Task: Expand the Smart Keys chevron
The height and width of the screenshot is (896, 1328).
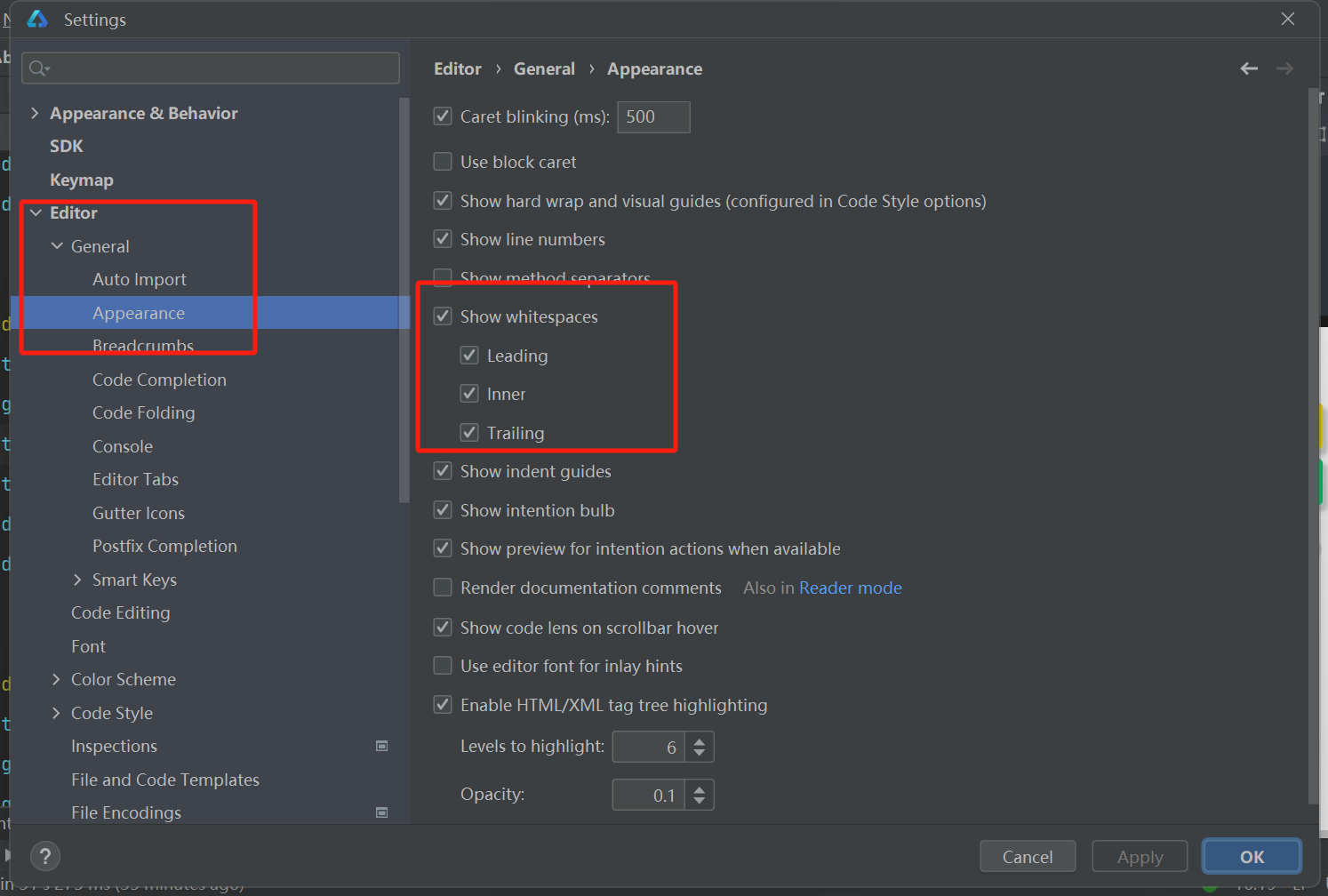Action: pos(77,580)
